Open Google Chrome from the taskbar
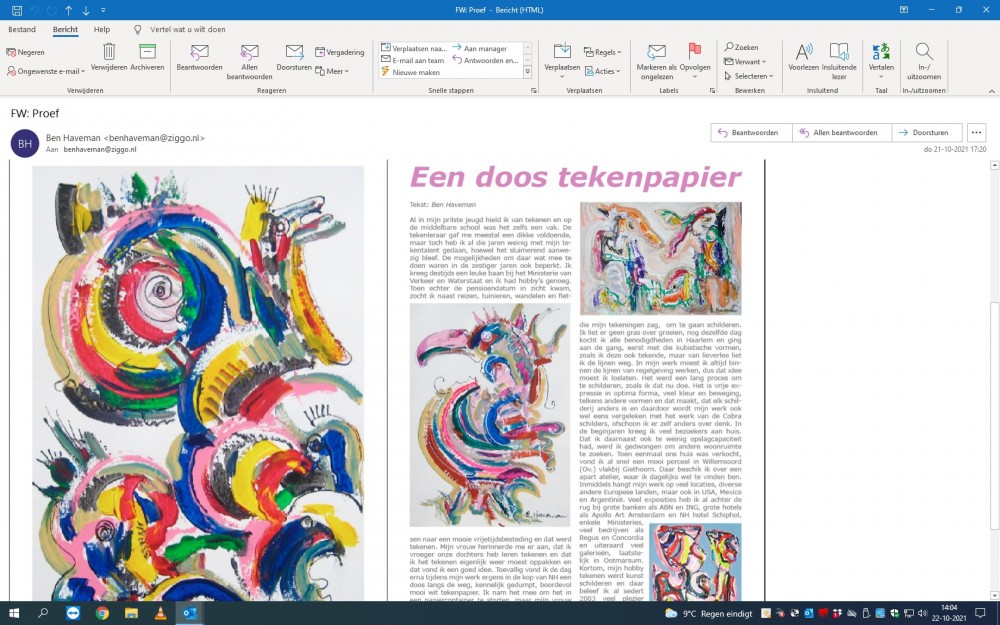1000x625 pixels. pyautogui.click(x=102, y=614)
